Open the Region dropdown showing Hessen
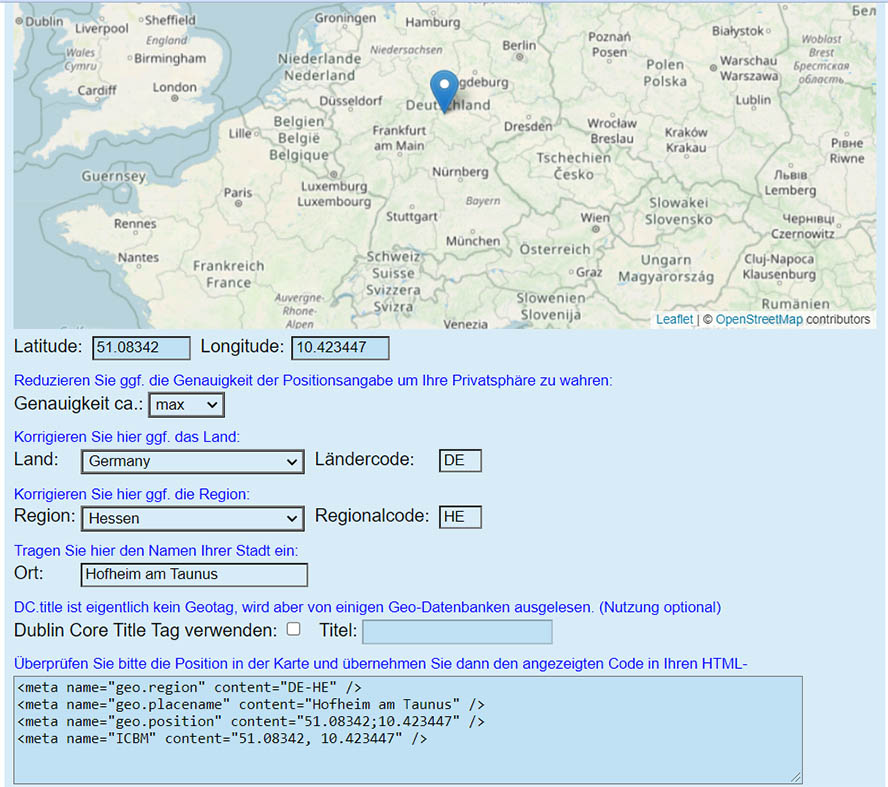 click(192, 518)
